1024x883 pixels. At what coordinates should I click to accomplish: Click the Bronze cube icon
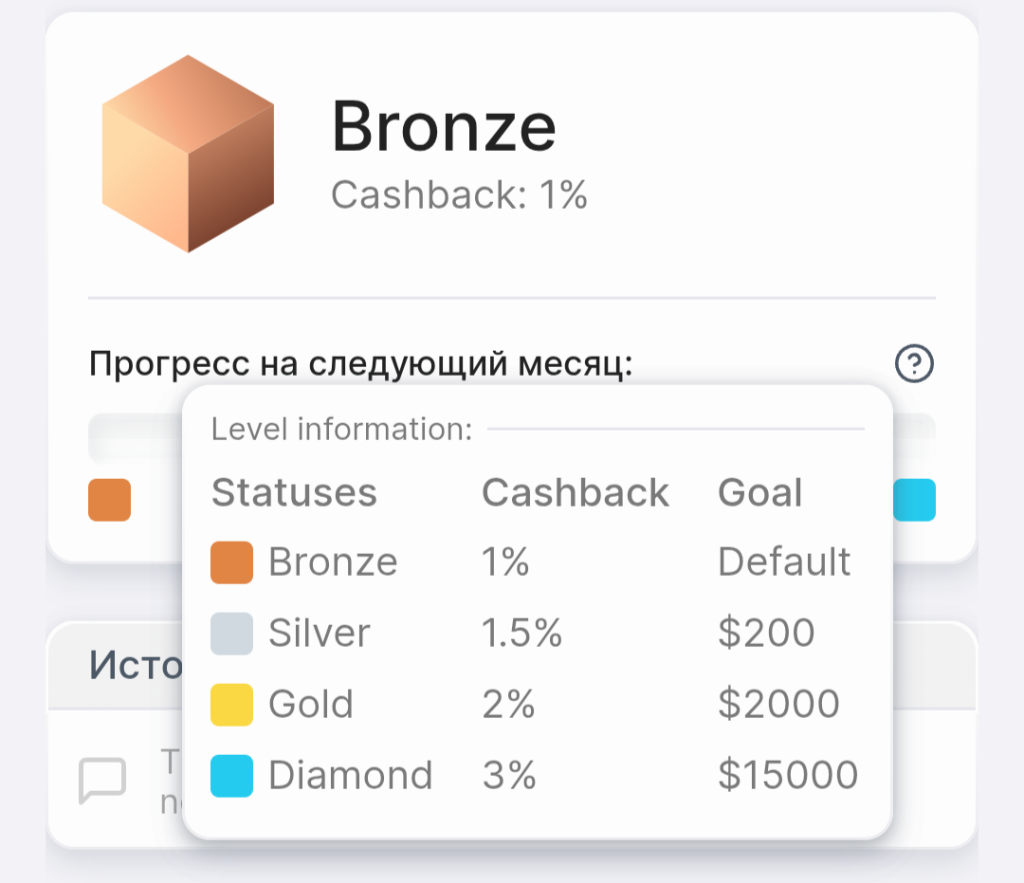point(188,153)
